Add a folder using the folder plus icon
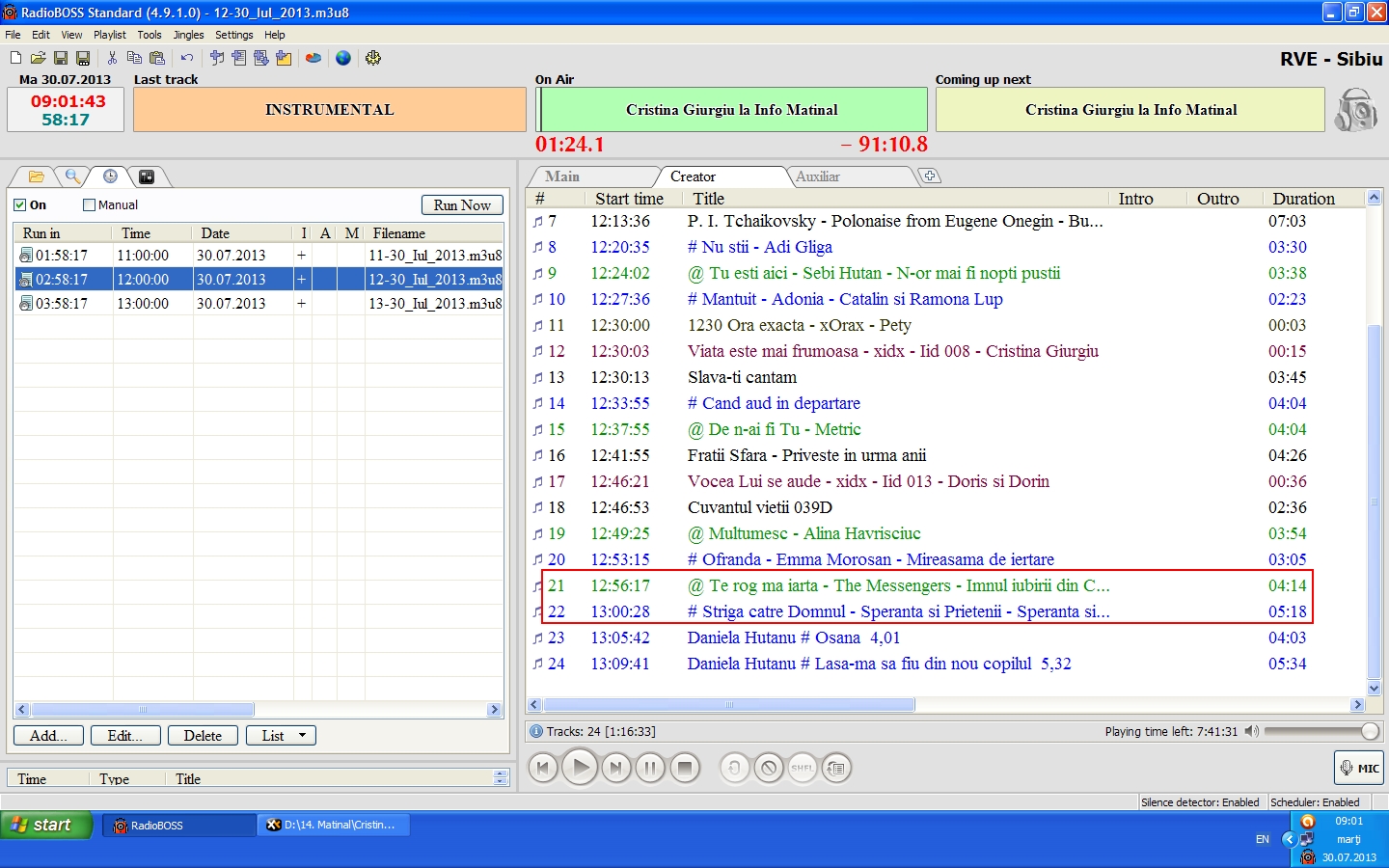Viewport: 1389px width, 868px height. tap(284, 58)
